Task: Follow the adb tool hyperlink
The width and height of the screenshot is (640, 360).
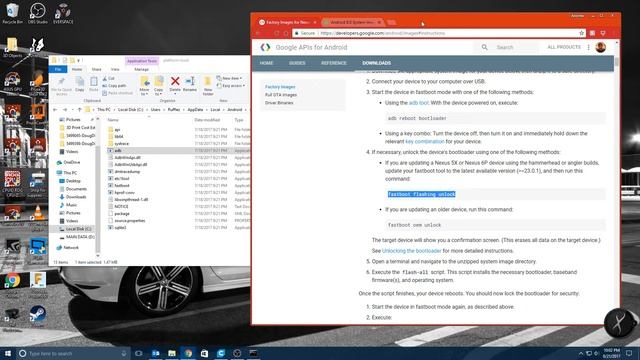Action: (x=418, y=103)
